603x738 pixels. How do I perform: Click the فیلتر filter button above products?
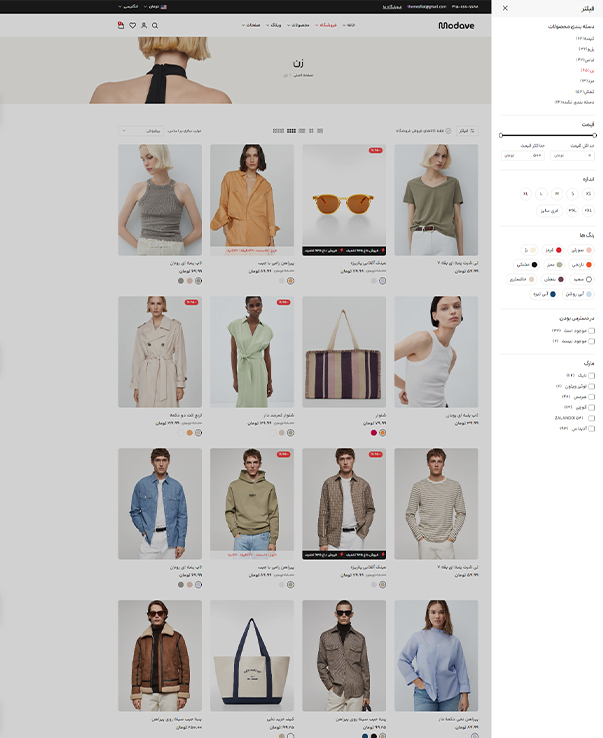(x=467, y=131)
